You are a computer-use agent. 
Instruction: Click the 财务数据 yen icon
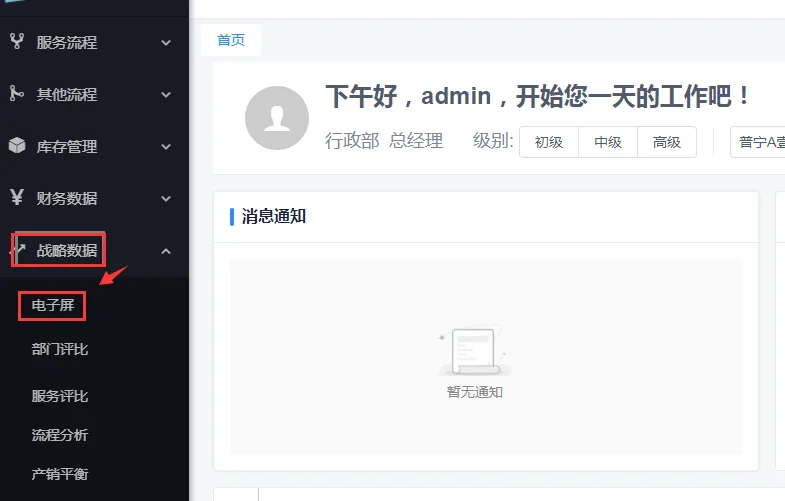17,198
